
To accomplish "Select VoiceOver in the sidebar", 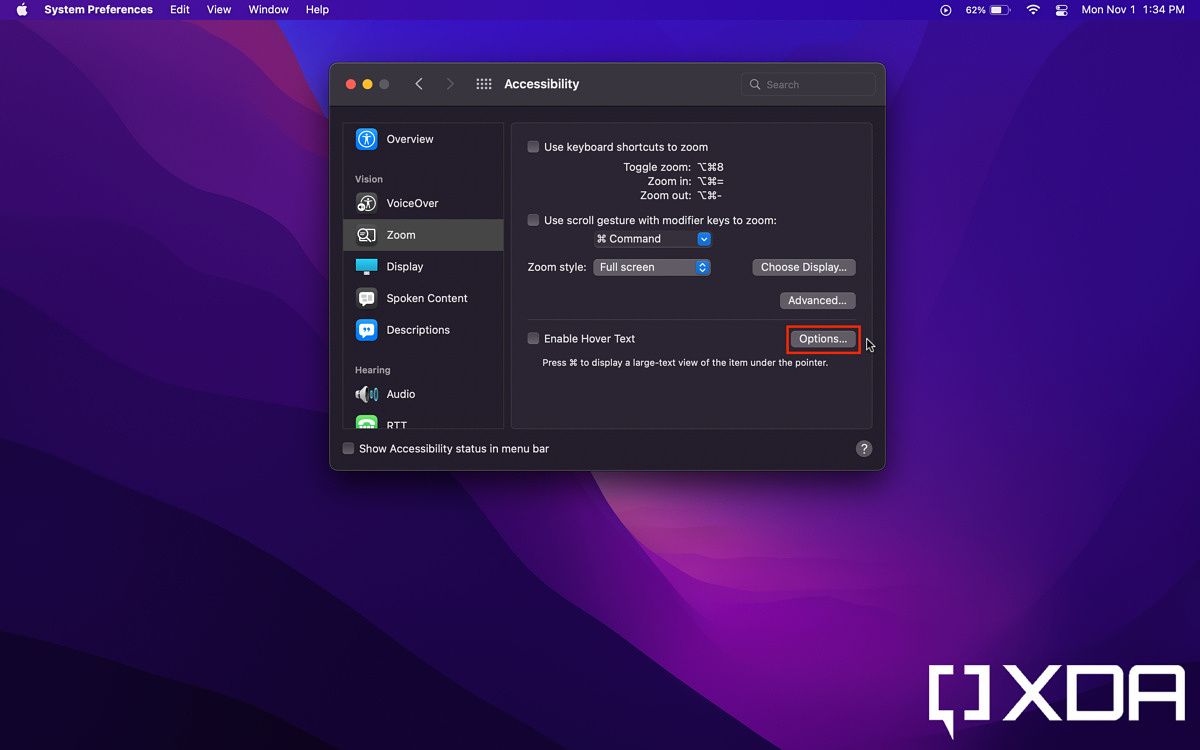I will pos(412,203).
